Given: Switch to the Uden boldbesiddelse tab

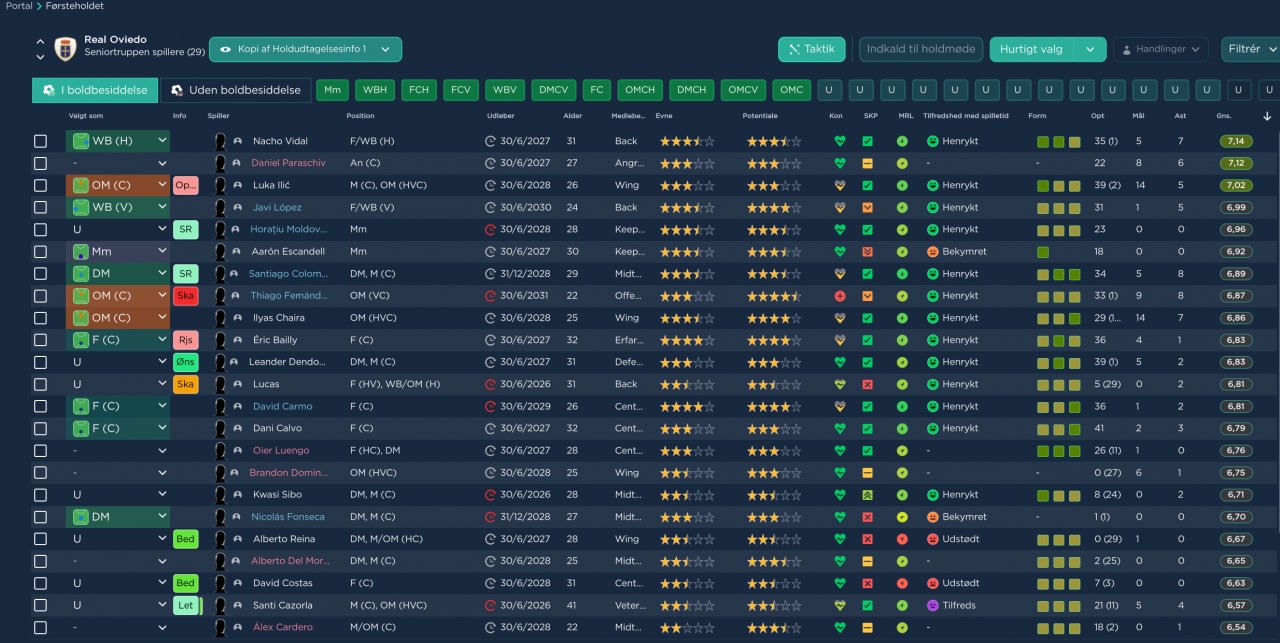Looking at the screenshot, I should click(x=236, y=90).
